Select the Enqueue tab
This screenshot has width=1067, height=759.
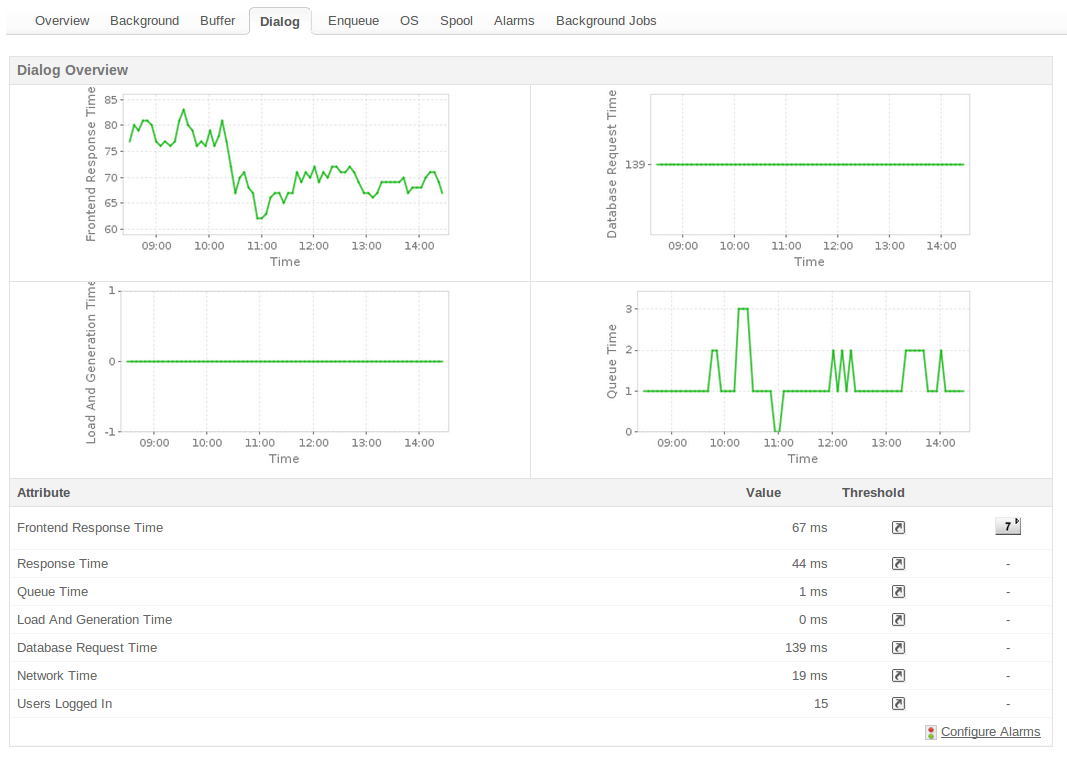pos(353,20)
